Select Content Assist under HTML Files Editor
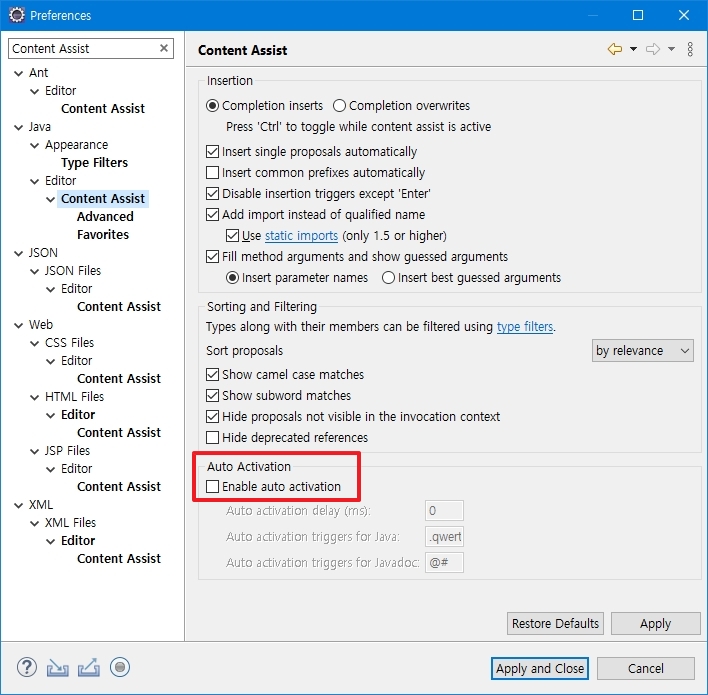The width and height of the screenshot is (708, 695). [119, 433]
